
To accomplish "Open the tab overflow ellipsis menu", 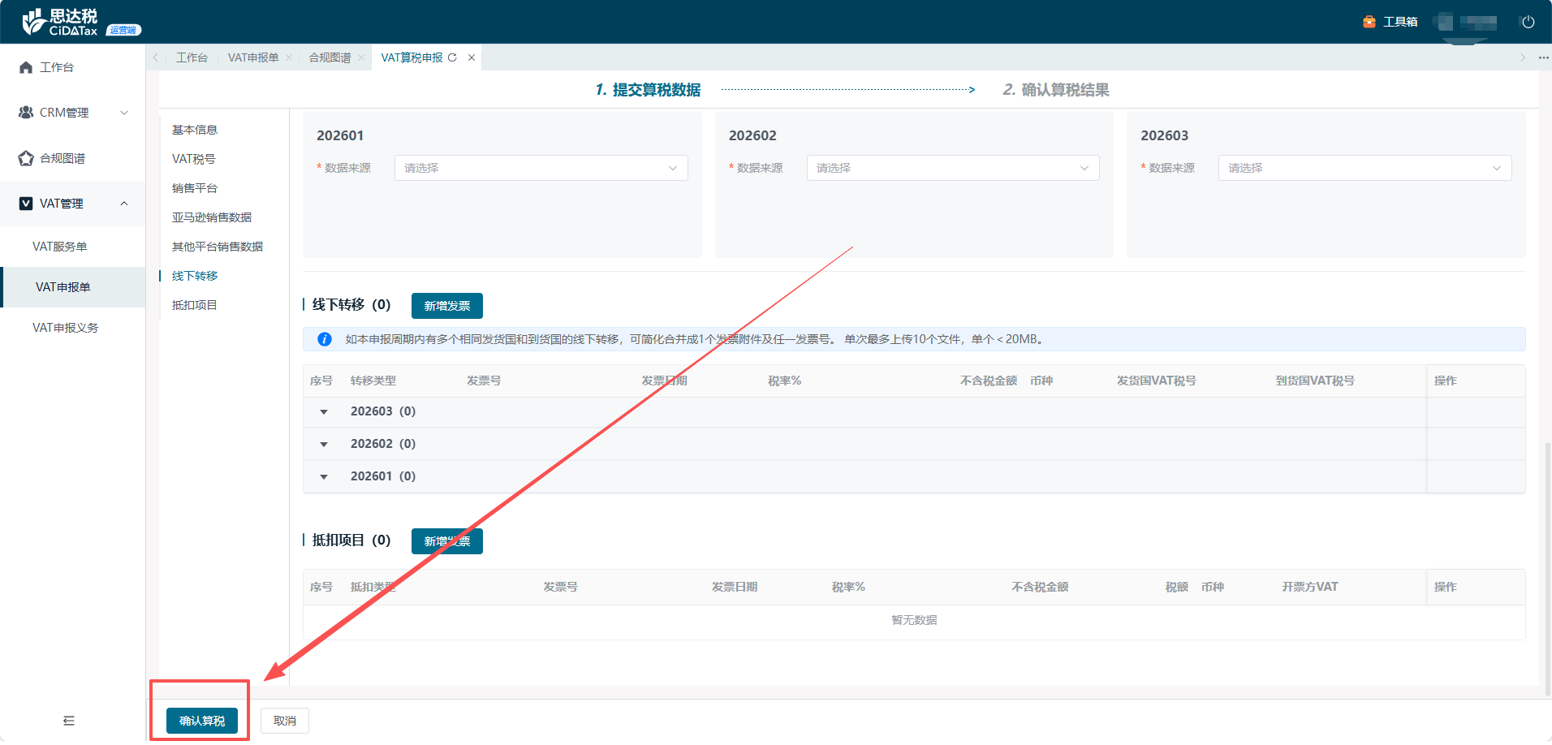I will (1543, 58).
